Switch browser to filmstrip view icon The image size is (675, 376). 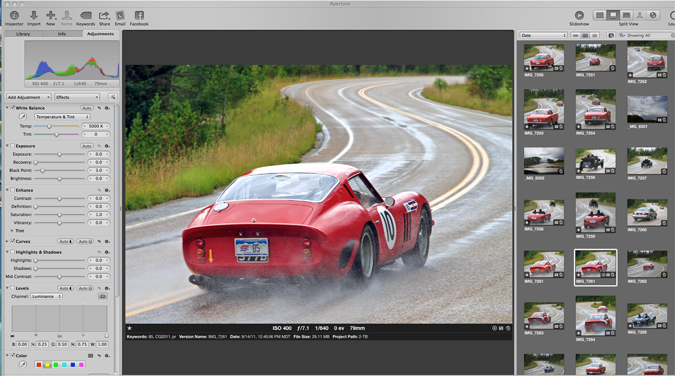point(576,35)
